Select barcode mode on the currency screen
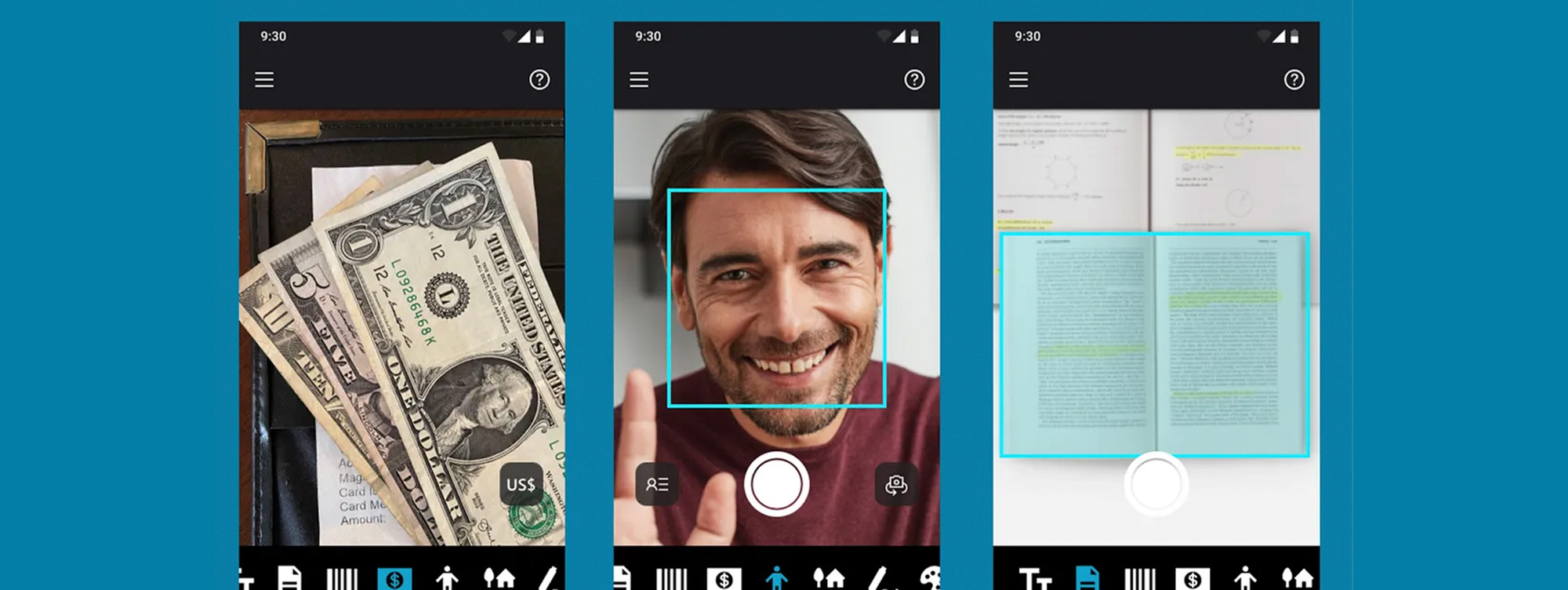1568x590 pixels. (x=342, y=579)
